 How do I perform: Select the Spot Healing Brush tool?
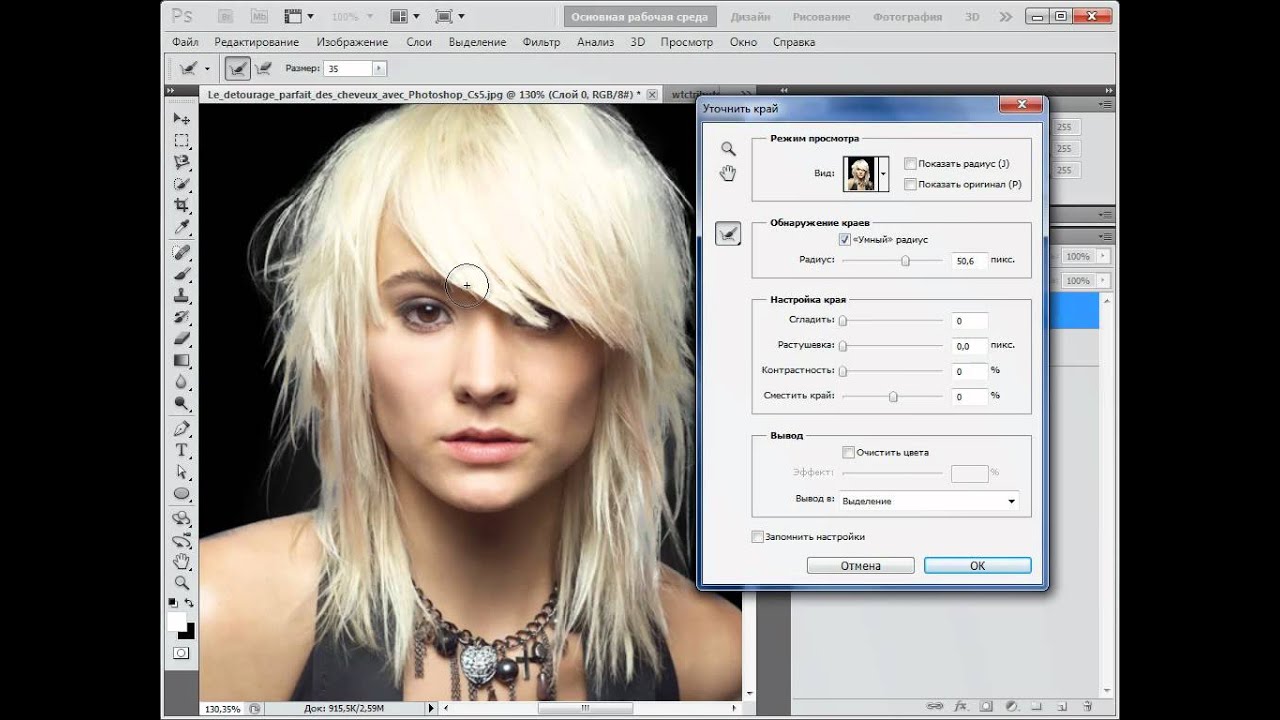pyautogui.click(x=182, y=252)
